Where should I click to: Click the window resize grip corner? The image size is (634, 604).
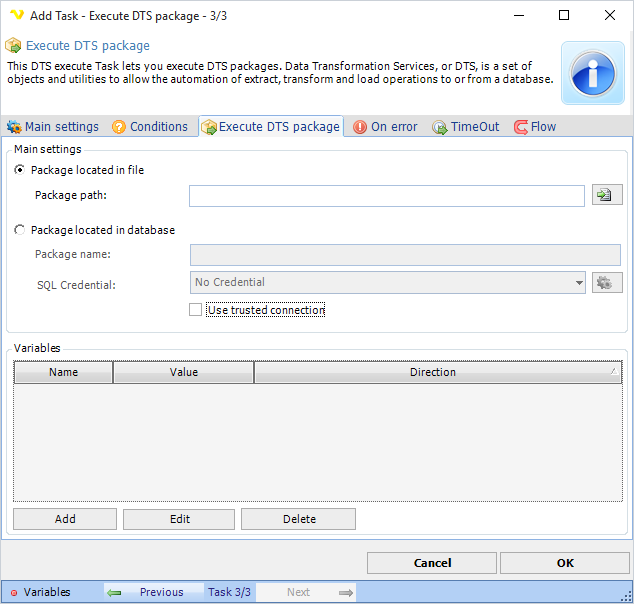626,596
